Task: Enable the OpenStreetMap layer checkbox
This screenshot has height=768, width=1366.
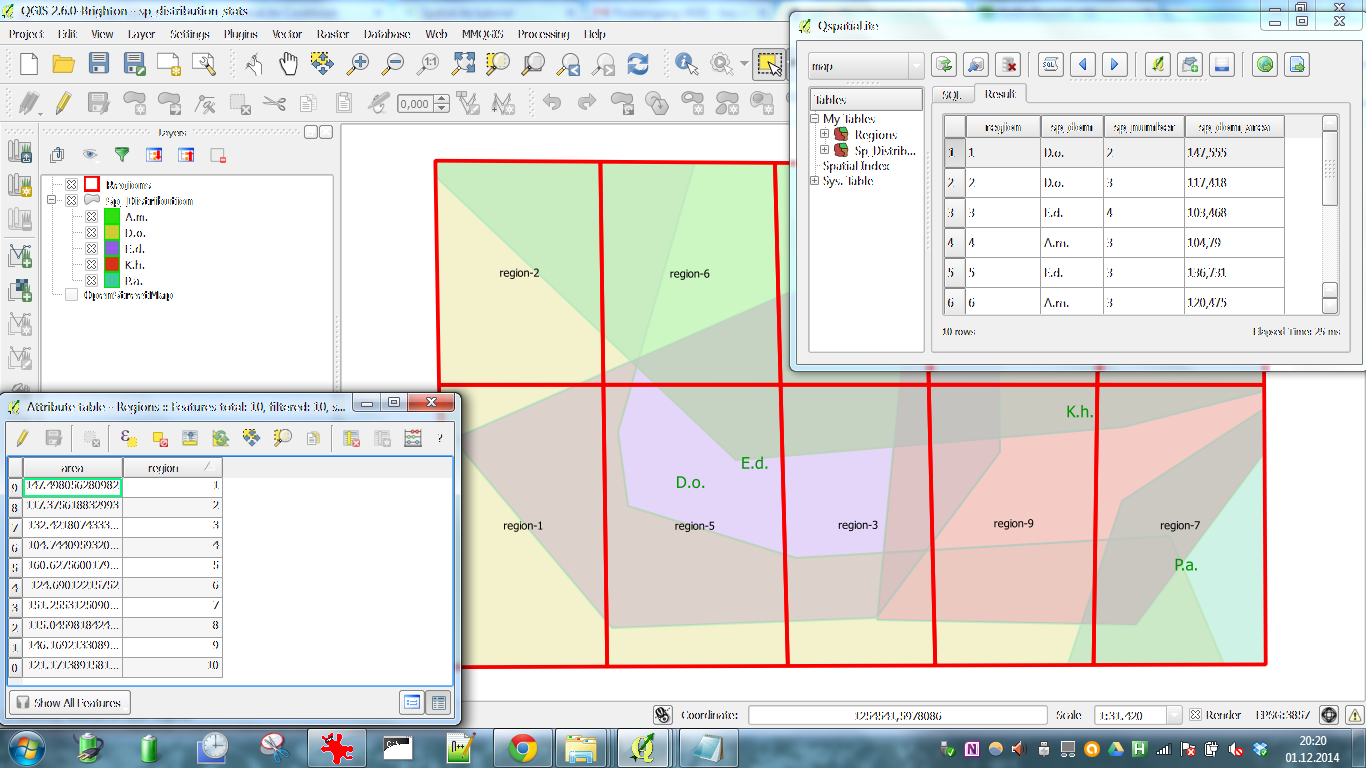Action: coord(72,295)
